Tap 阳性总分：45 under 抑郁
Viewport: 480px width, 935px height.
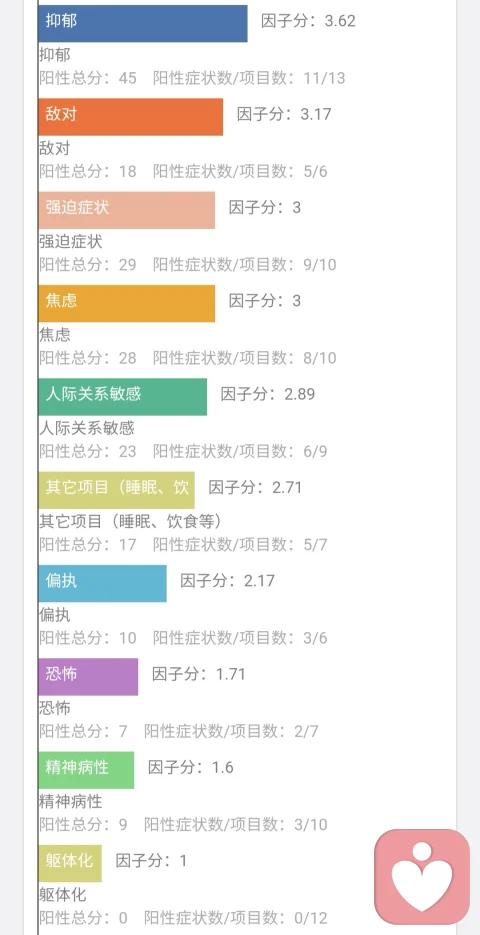(88, 78)
